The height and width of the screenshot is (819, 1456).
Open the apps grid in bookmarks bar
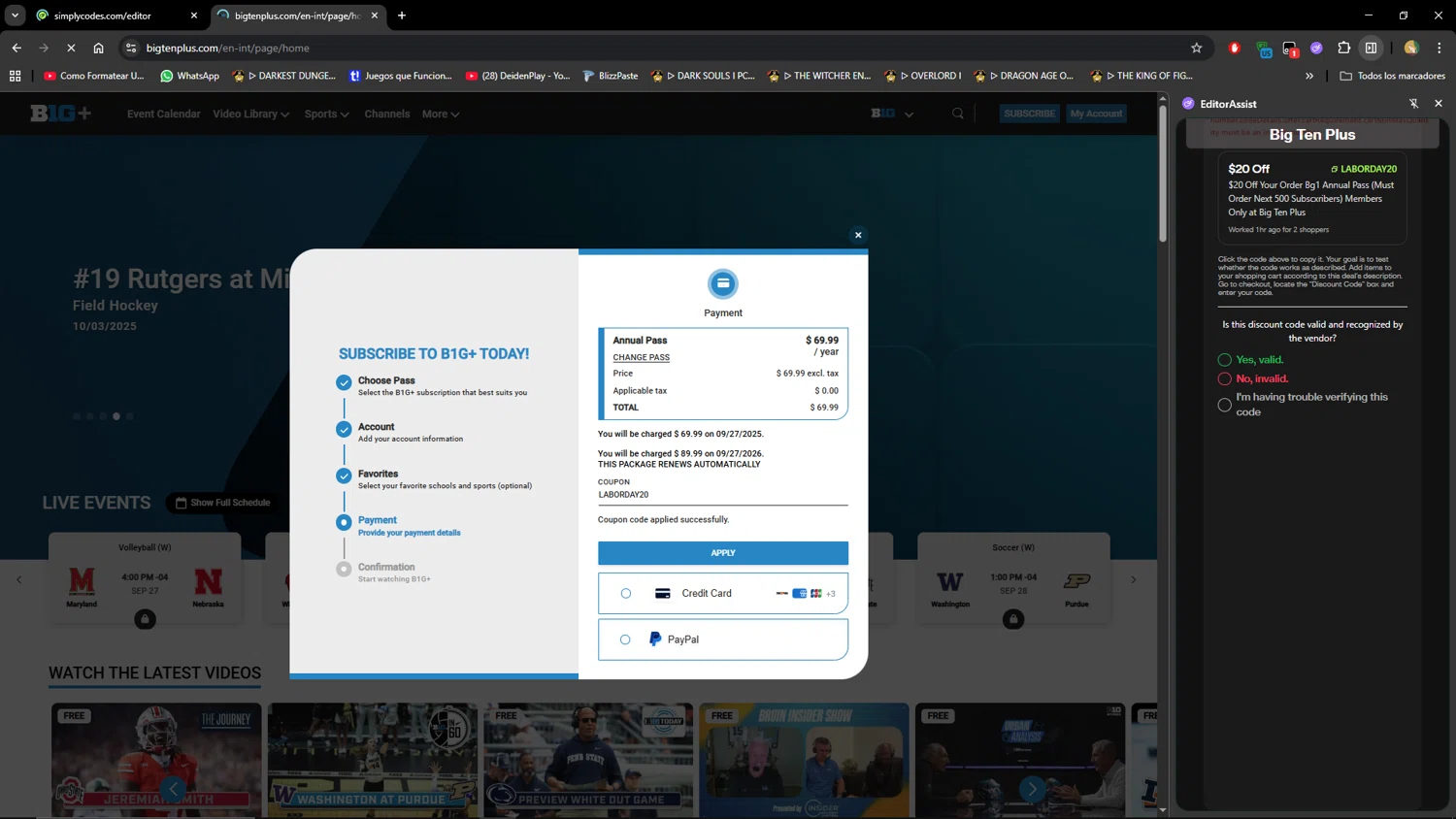15,76
